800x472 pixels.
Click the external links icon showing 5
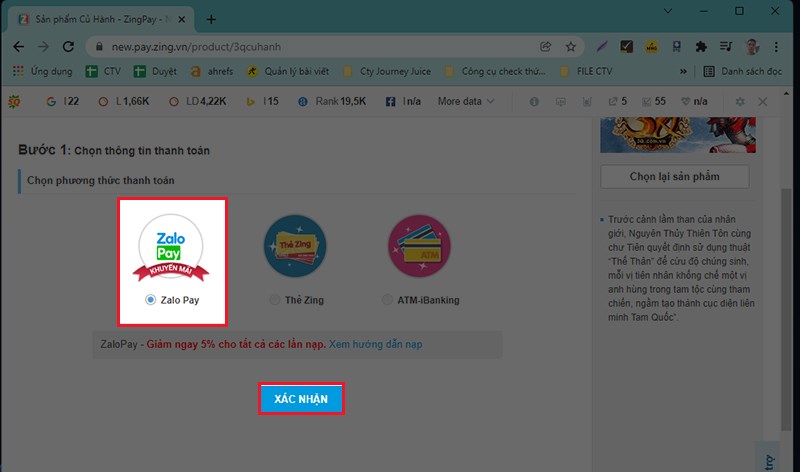pyautogui.click(x=613, y=102)
